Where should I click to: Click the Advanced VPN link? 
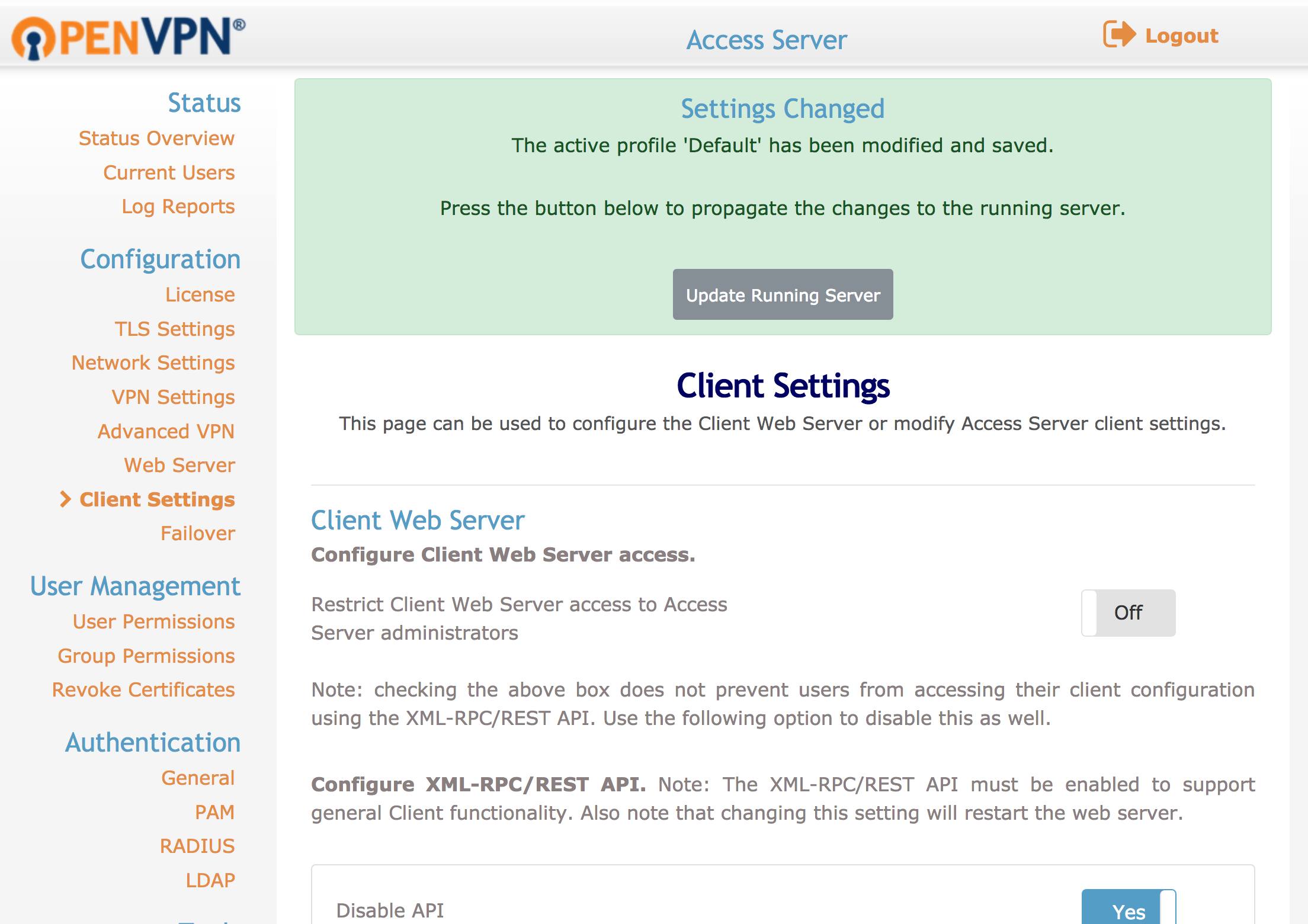tap(166, 431)
